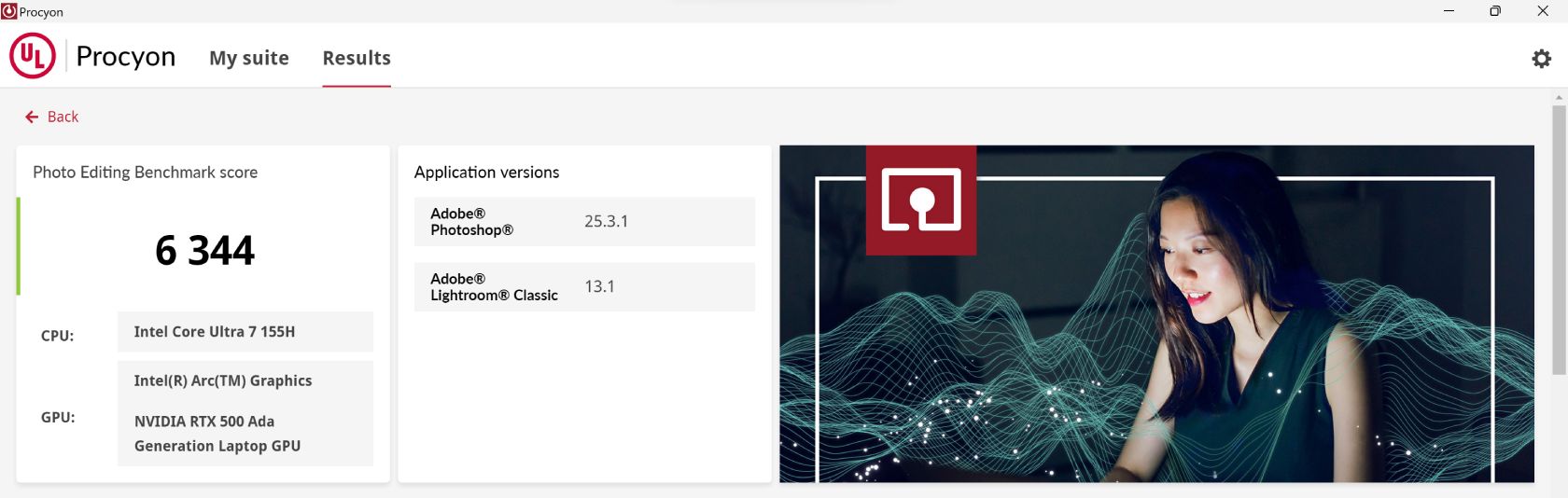Click the vertical scrollbar thumb
The width and height of the screenshot is (1568, 498).
tap(1559, 240)
